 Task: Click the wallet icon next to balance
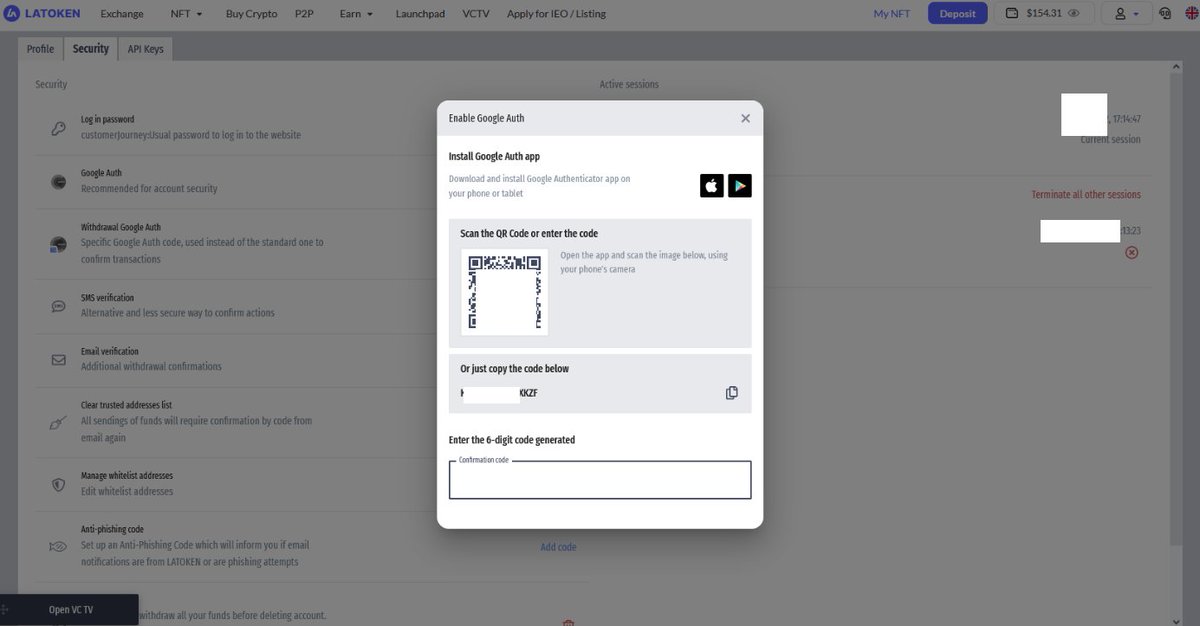(1012, 14)
